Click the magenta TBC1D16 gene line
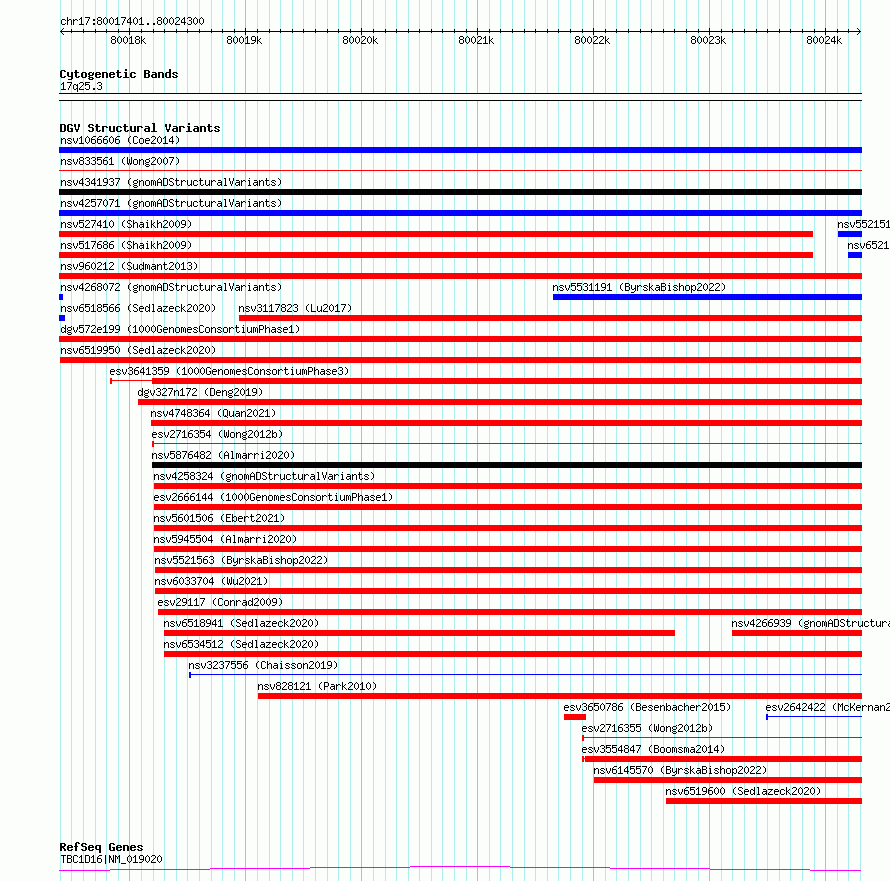The width and height of the screenshot is (890, 881). pyautogui.click(x=460, y=869)
